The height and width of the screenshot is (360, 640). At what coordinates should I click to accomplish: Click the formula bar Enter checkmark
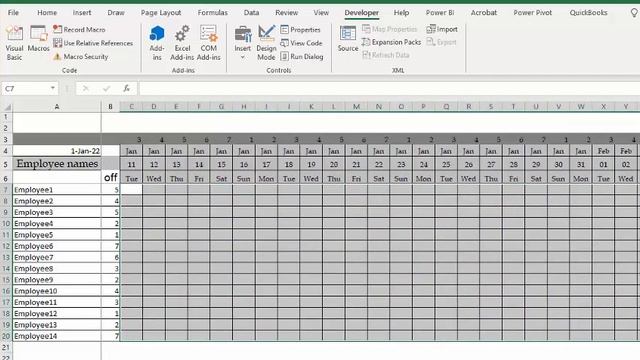click(x=107, y=88)
